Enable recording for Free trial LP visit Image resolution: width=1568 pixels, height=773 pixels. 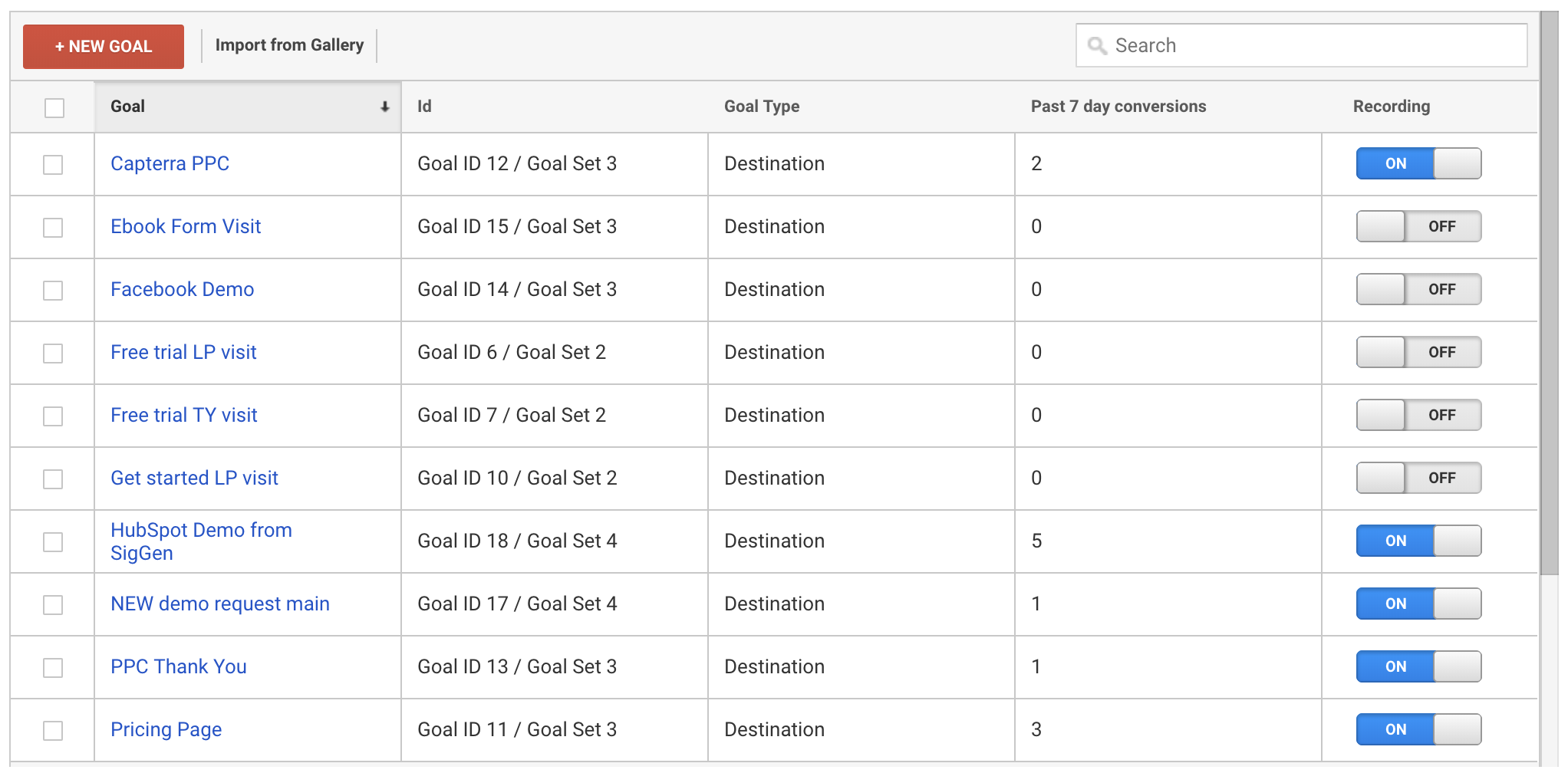1418,352
